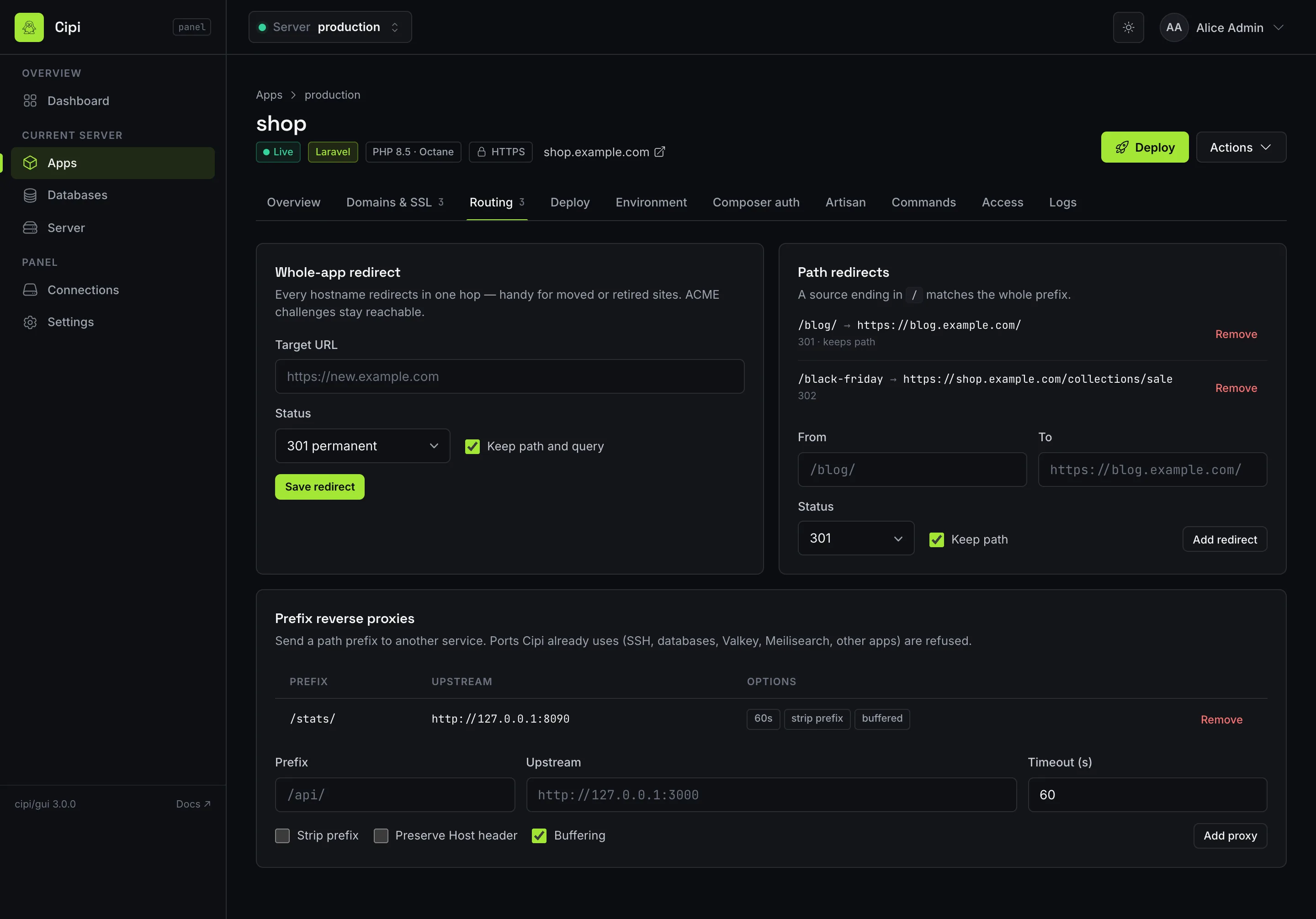1316x919 pixels.
Task: Click the Laravel badge
Action: pyautogui.click(x=333, y=152)
